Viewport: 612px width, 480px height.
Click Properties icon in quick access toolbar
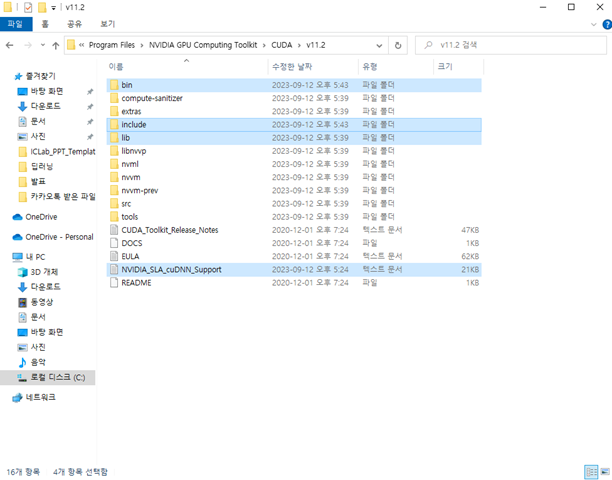(28, 7)
